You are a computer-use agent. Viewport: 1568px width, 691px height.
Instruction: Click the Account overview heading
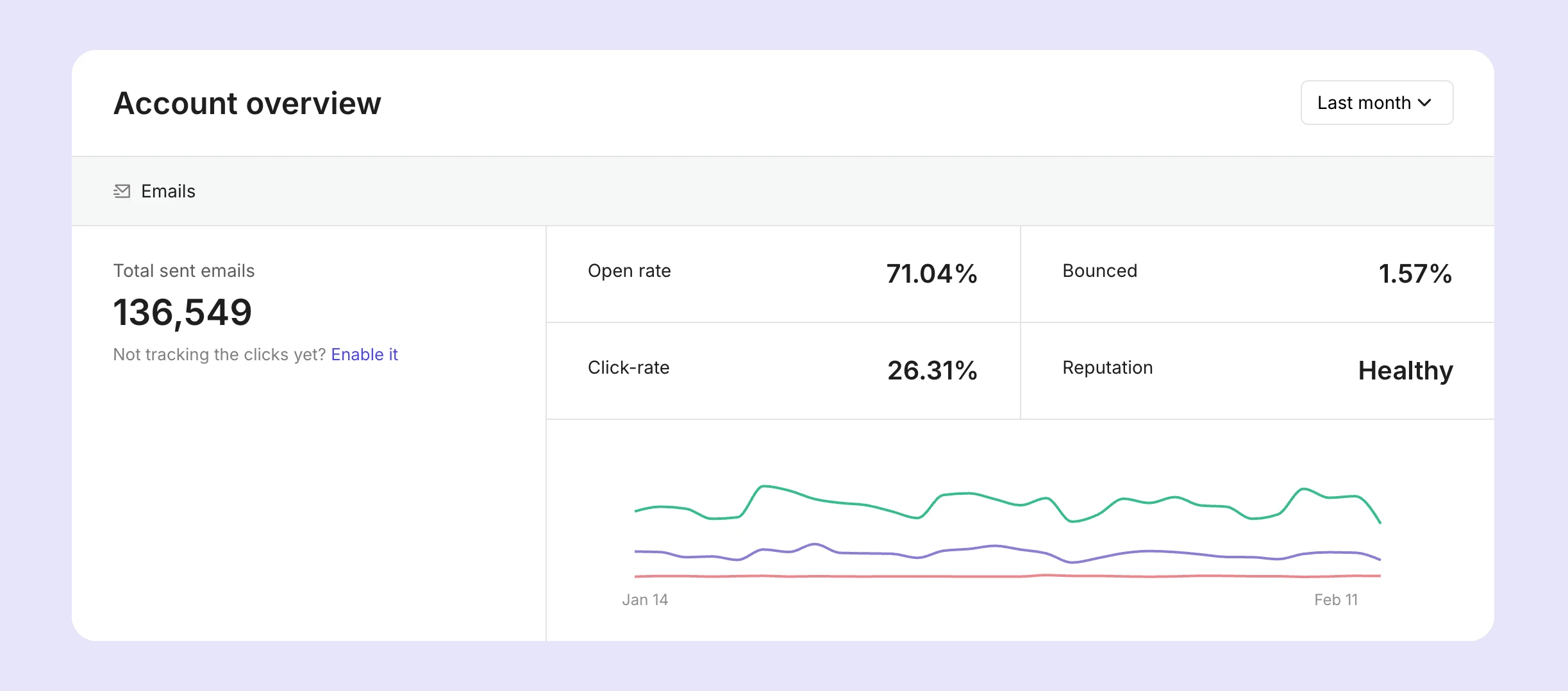coord(247,103)
